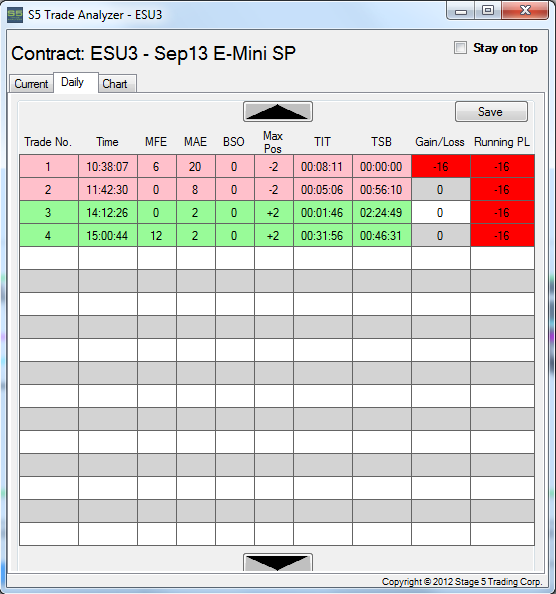Screen dimensions: 556x594
Task: Click the red Gain/Loss -16 cell in trade 1
Action: 441,166
